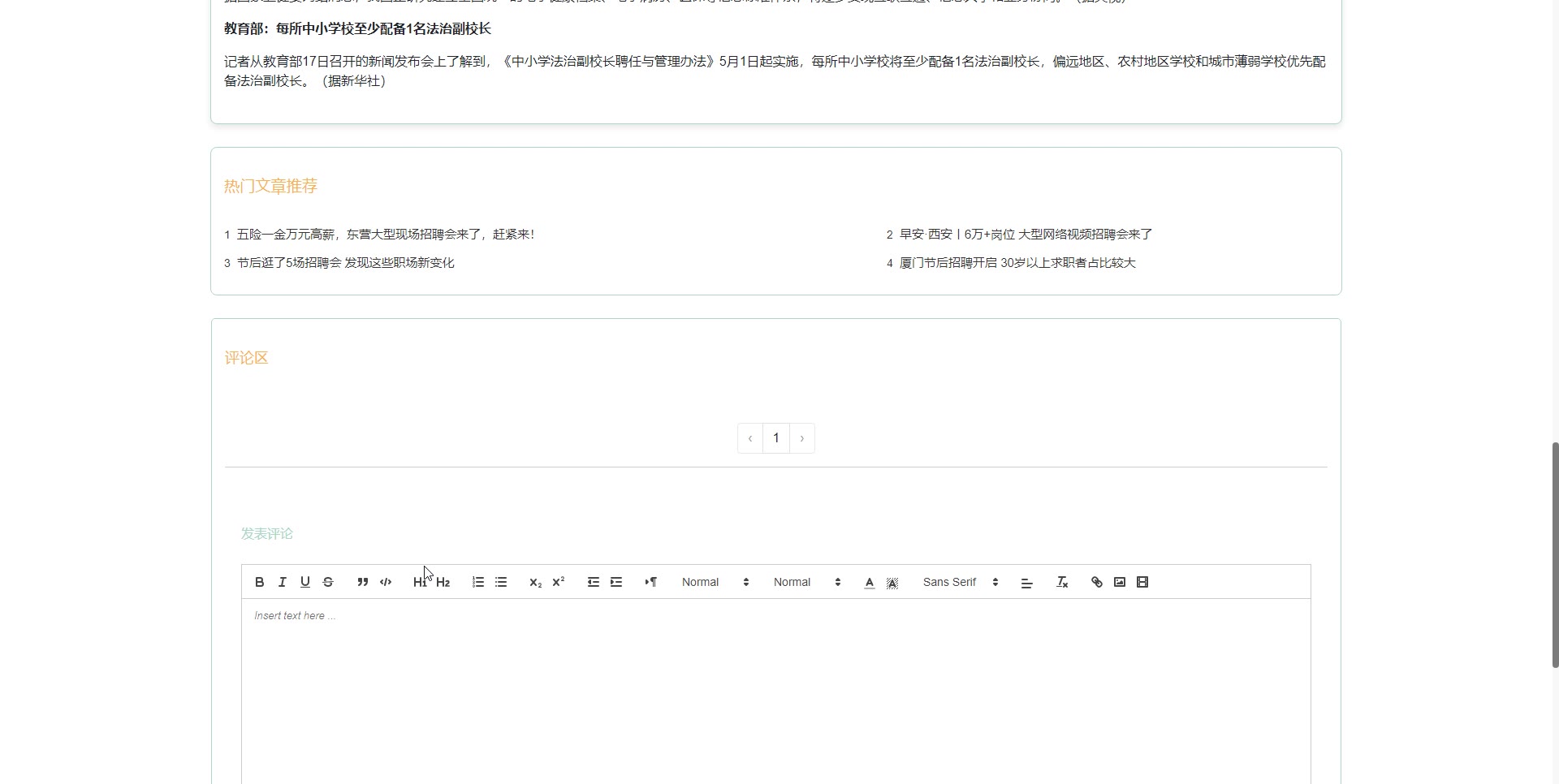Apply subscript formatting
Screen dimensions: 1559x784
pos(535,582)
